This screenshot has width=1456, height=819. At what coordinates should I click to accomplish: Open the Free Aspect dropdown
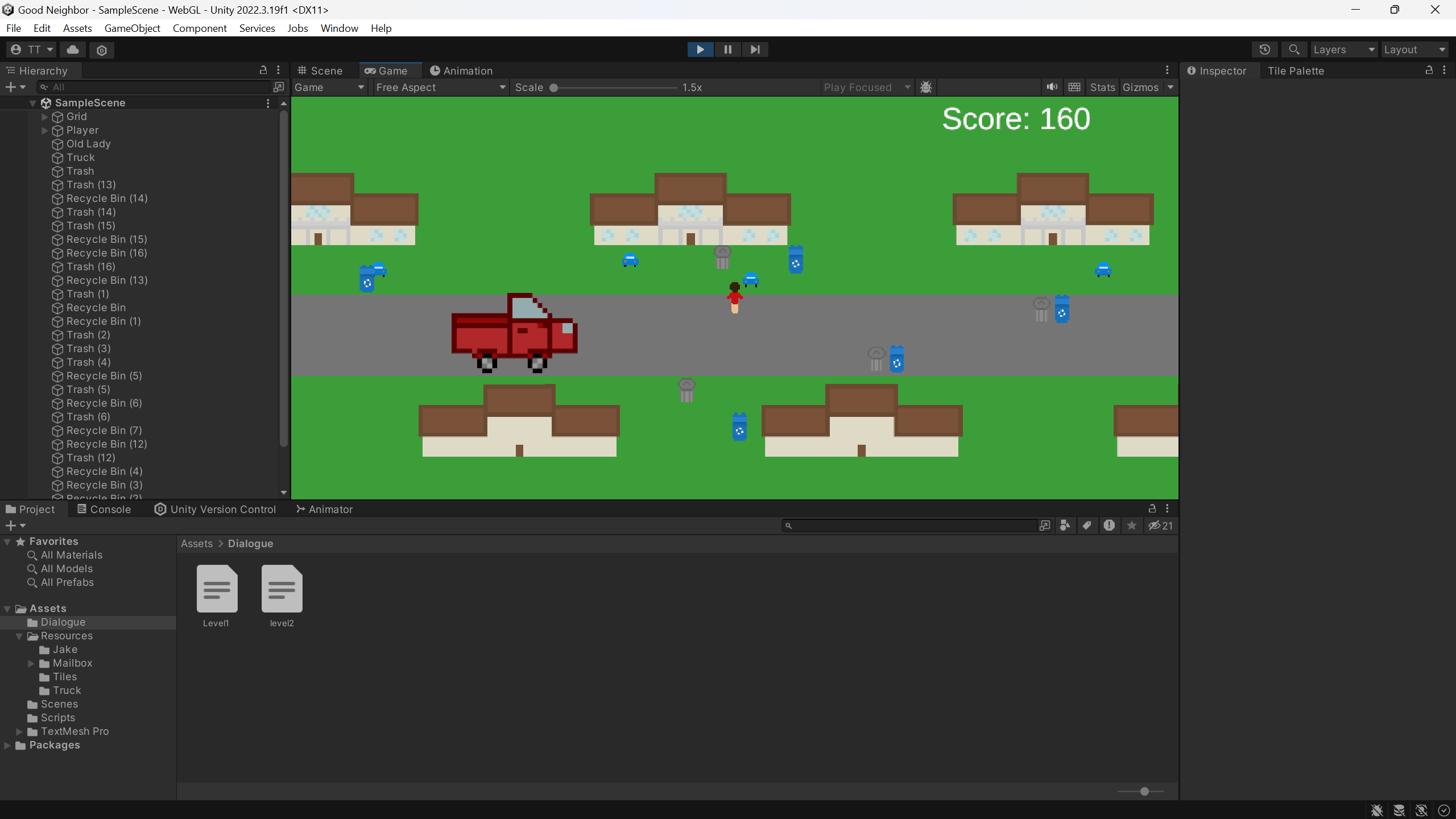[440, 87]
